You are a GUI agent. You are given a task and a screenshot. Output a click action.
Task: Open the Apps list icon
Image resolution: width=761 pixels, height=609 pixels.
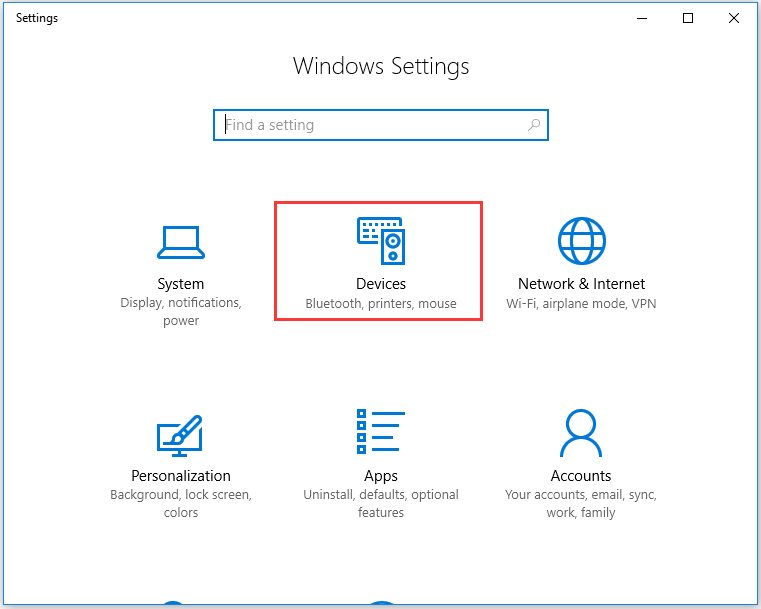coord(381,431)
